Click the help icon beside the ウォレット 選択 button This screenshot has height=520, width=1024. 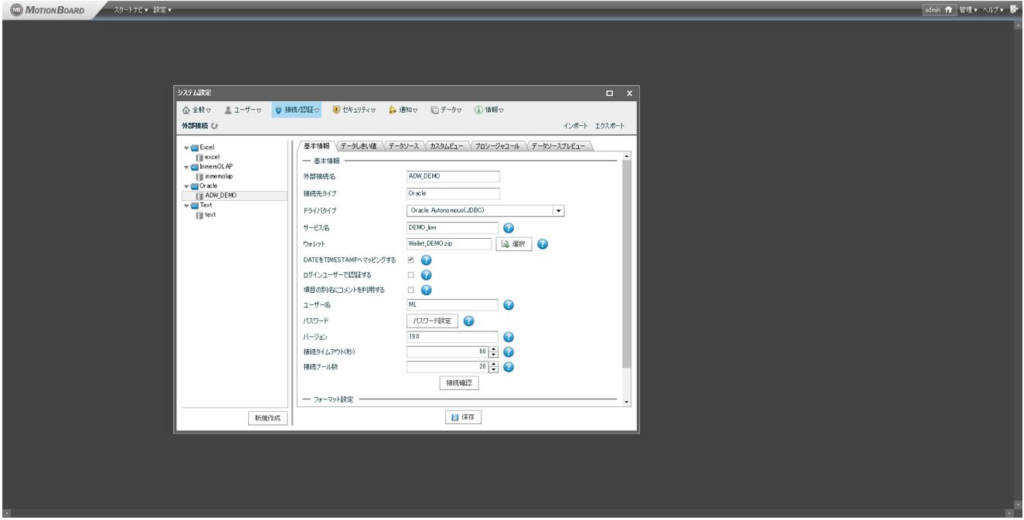(x=542, y=243)
